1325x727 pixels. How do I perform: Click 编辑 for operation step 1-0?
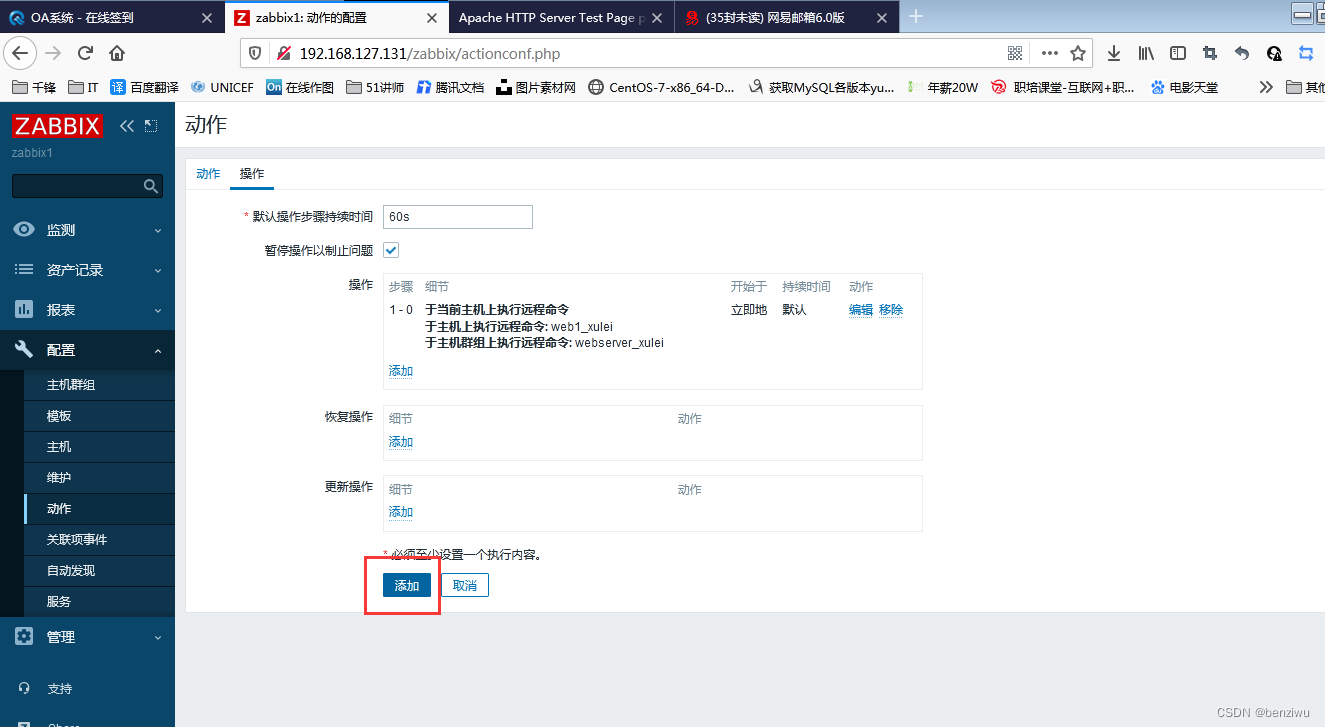[861, 310]
